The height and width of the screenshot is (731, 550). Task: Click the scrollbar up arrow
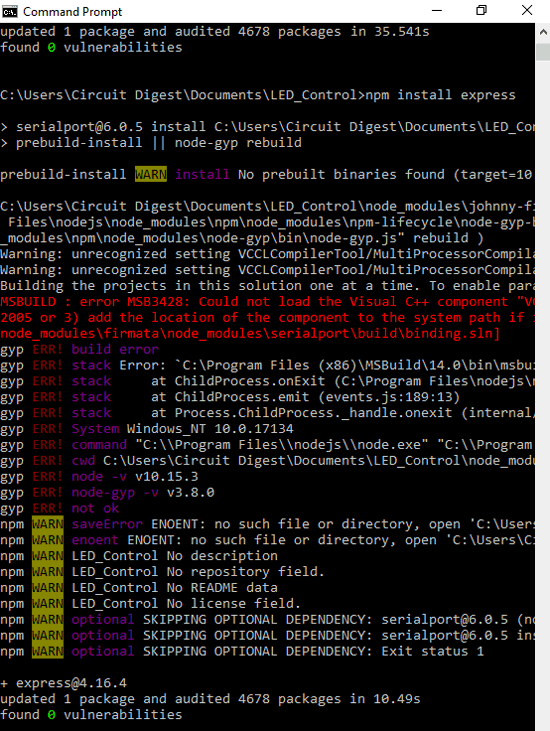click(543, 32)
